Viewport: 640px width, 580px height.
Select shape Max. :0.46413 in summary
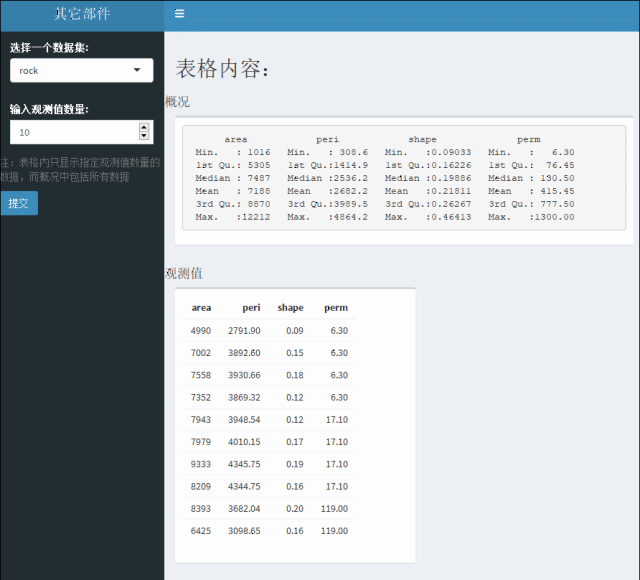[x=428, y=217]
